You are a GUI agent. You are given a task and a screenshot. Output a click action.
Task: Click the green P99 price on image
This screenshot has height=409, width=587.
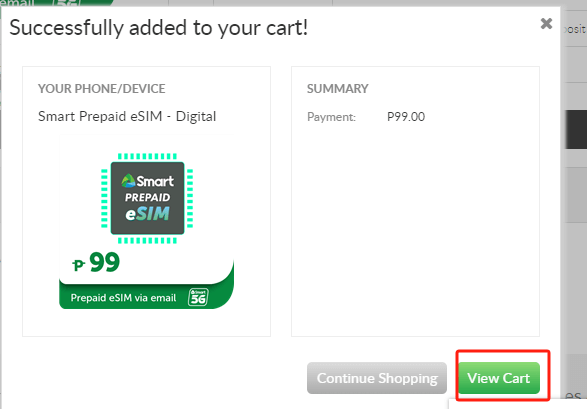tap(96, 262)
